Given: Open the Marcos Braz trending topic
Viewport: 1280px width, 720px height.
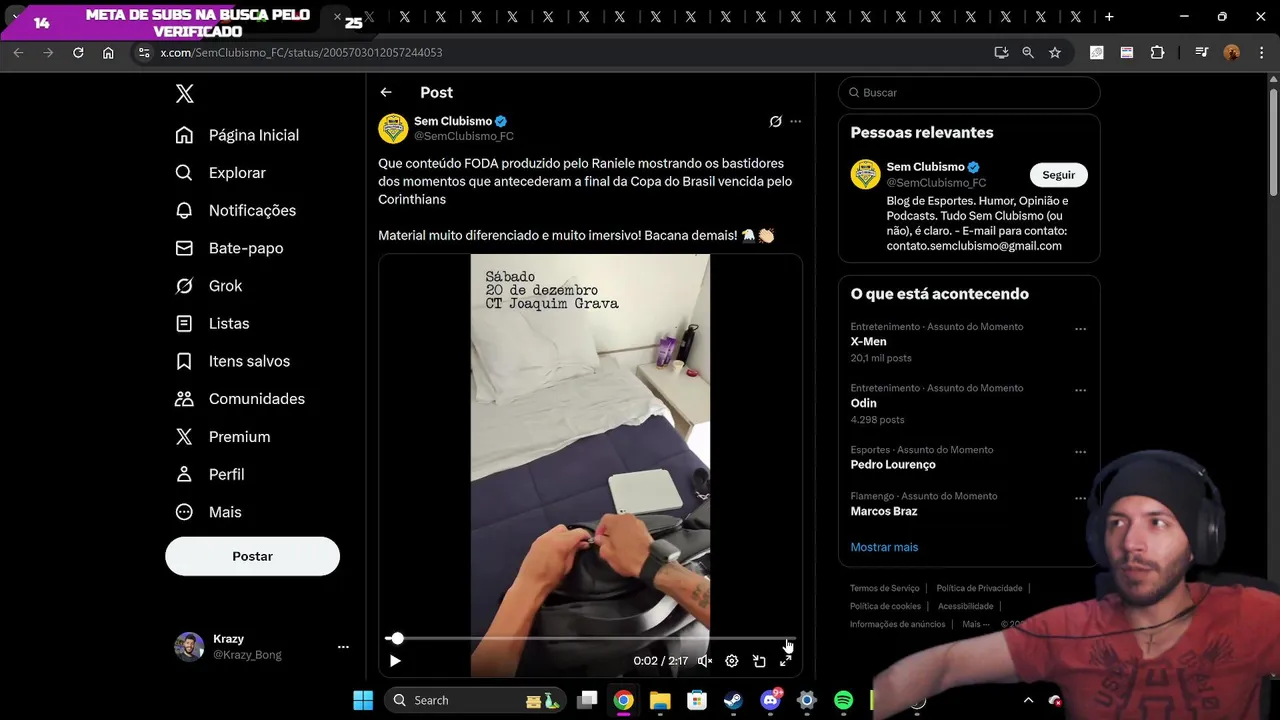Looking at the screenshot, I should pyautogui.click(x=884, y=511).
